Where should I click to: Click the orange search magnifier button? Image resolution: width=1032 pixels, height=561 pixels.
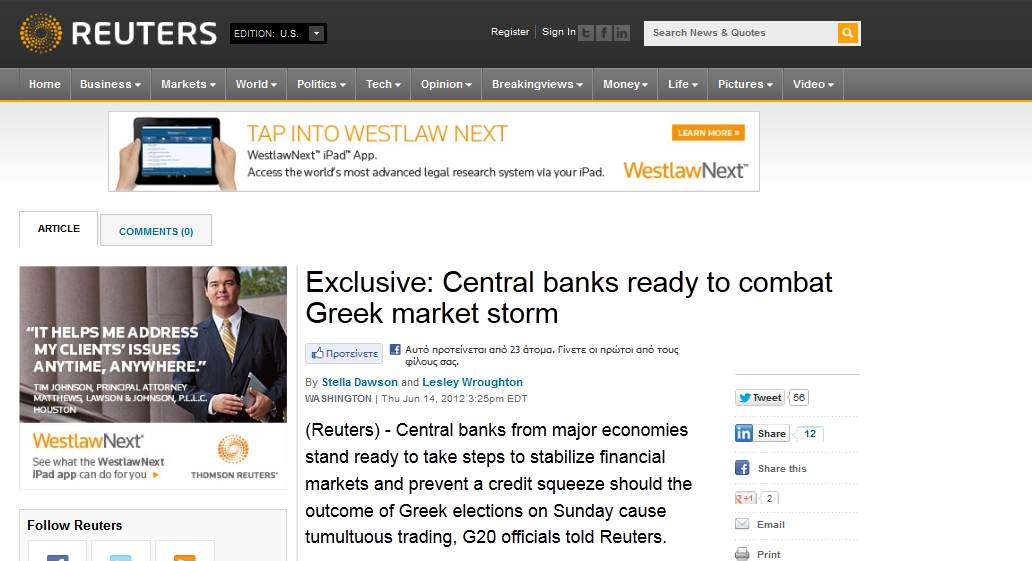point(848,33)
